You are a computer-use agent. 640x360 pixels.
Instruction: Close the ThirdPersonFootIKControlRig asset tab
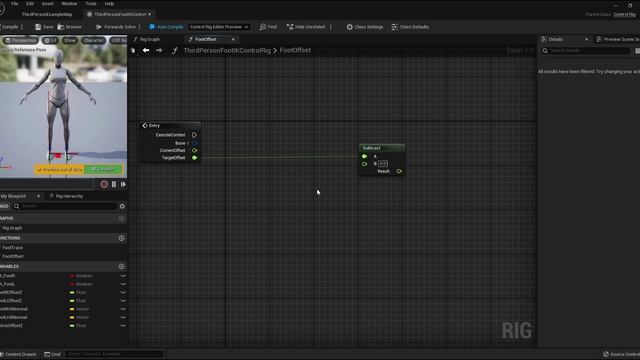click(149, 14)
